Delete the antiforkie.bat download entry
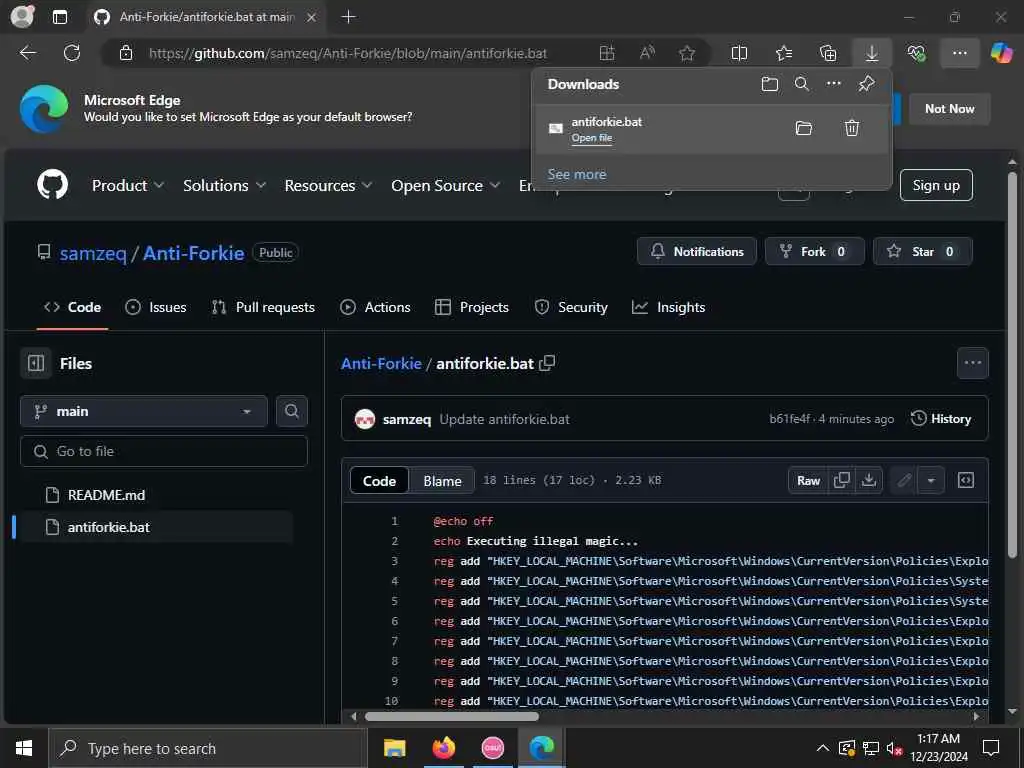Image resolution: width=1024 pixels, height=768 pixels. tap(852, 128)
